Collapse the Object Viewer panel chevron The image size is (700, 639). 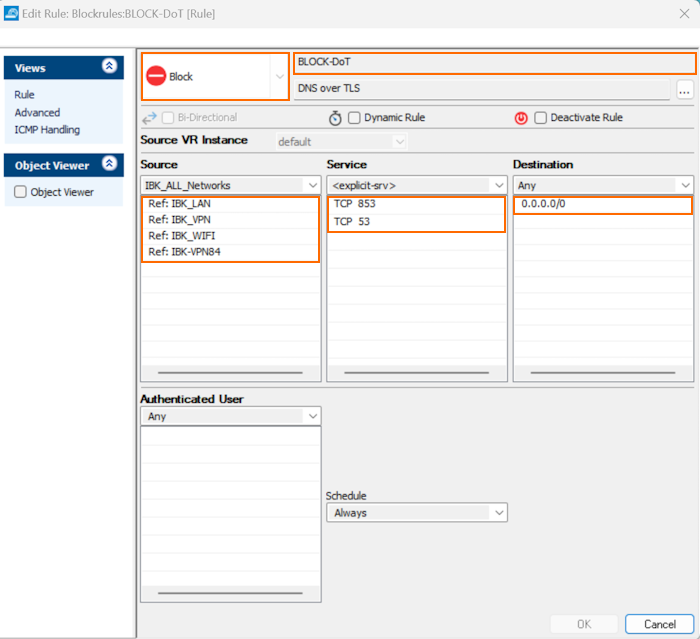click(109, 165)
